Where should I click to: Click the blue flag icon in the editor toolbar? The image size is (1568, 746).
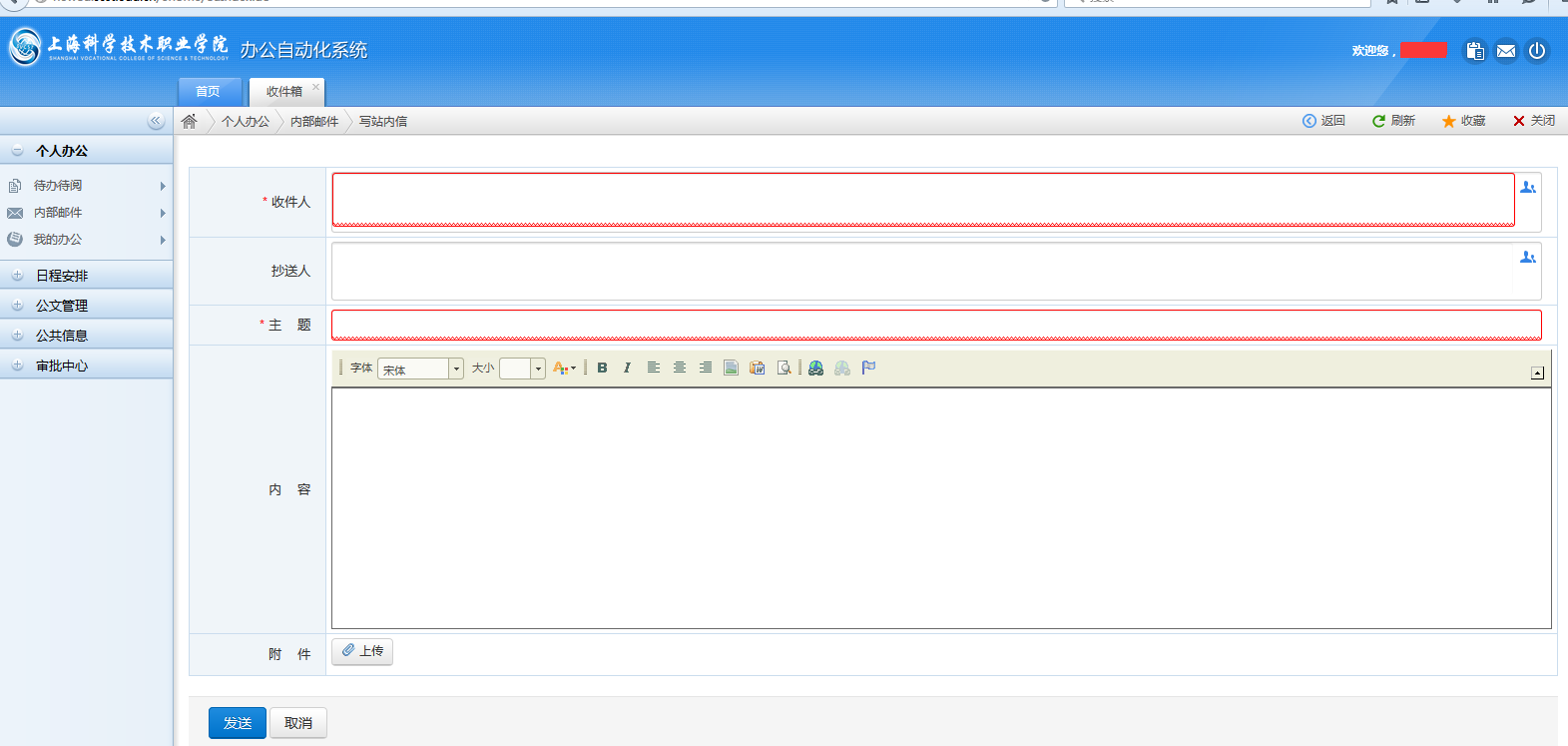pyautogui.click(x=868, y=368)
